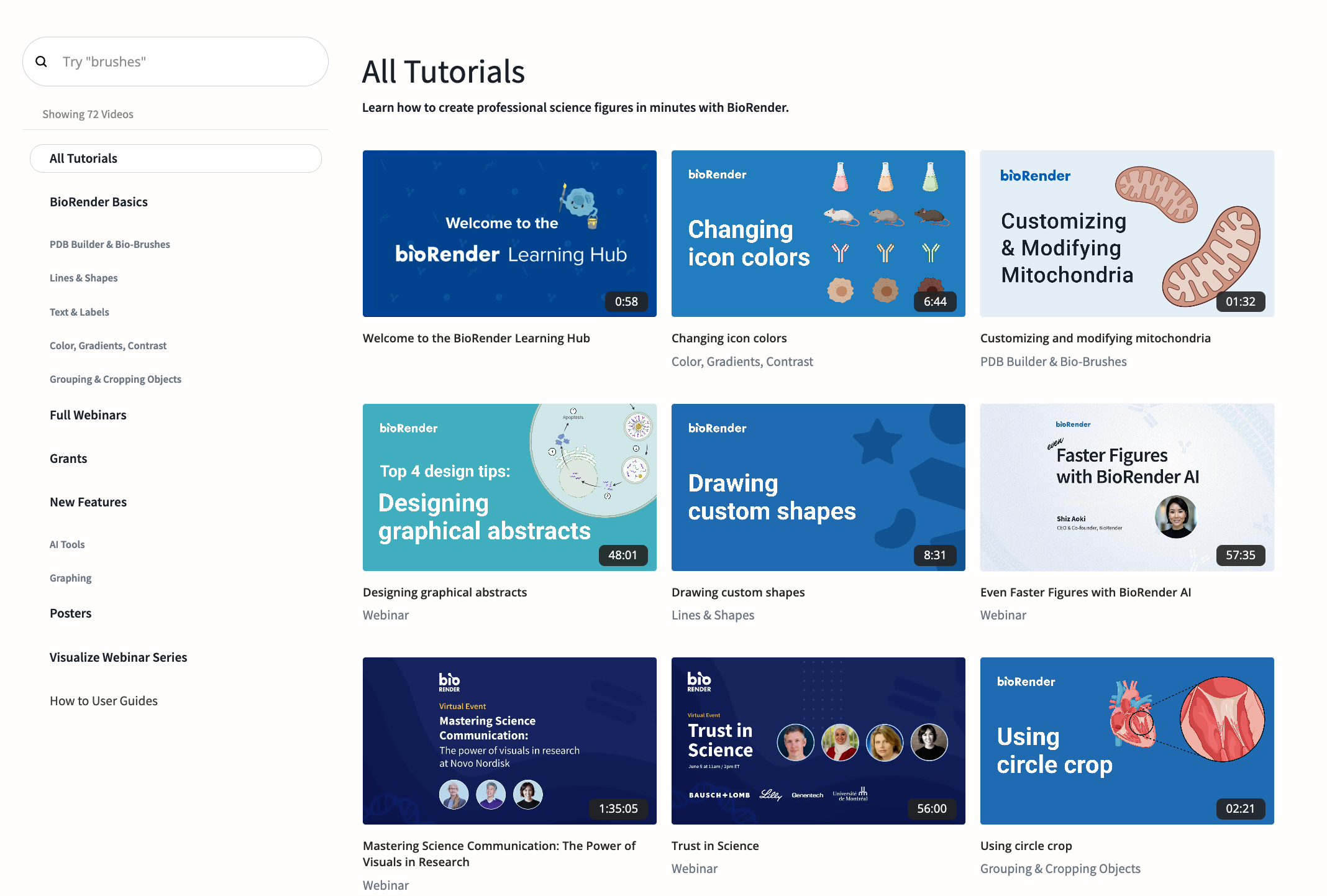Open Text & Labels subcategory
This screenshot has height=896, width=1327.
[x=80, y=312]
